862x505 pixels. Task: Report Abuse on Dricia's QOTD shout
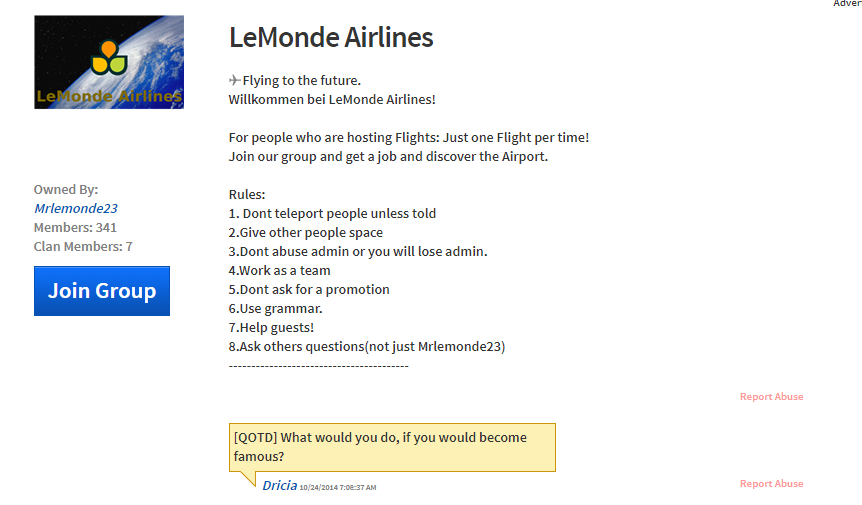[771, 484]
